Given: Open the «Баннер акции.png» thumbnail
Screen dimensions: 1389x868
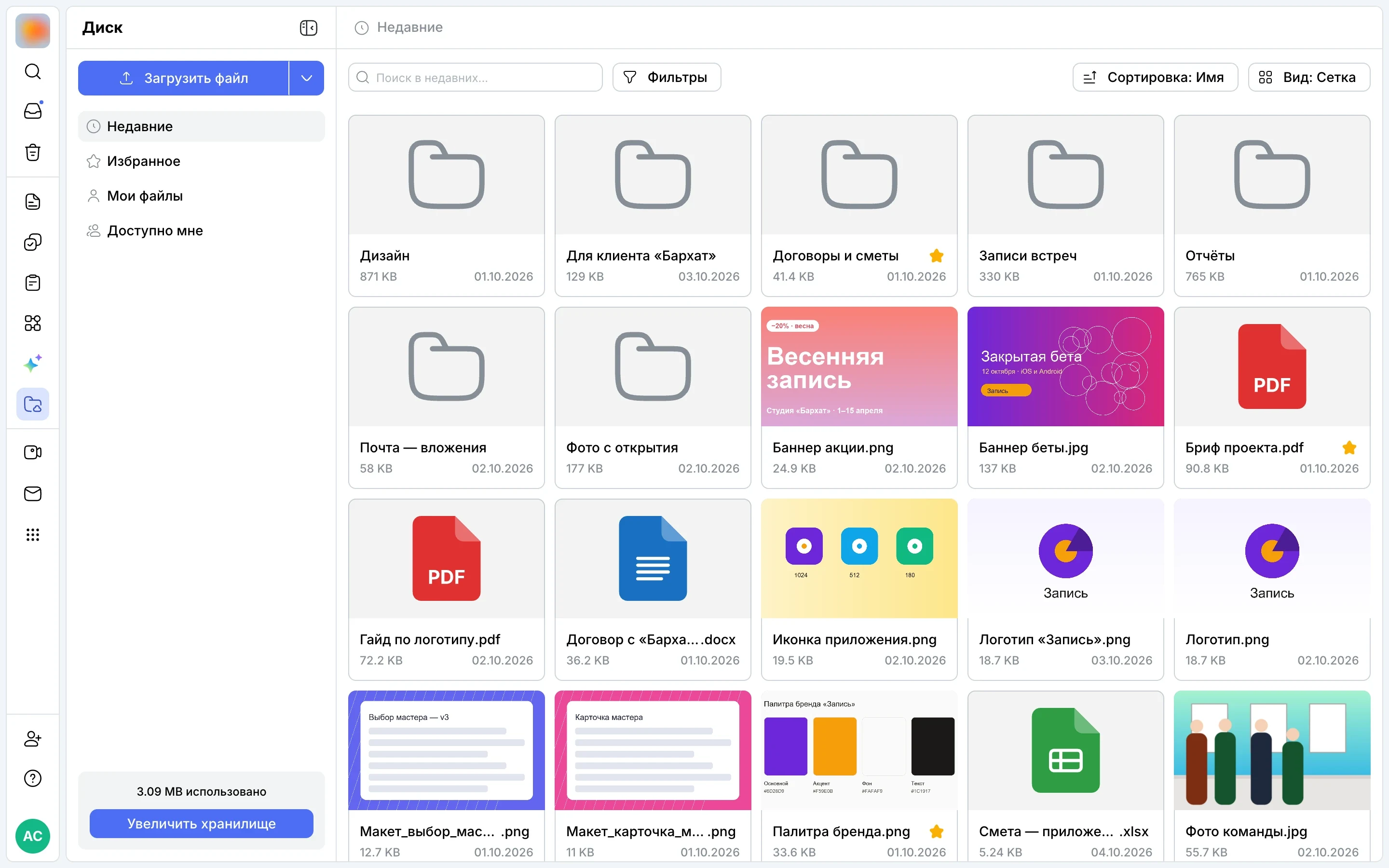Looking at the screenshot, I should point(859,366).
